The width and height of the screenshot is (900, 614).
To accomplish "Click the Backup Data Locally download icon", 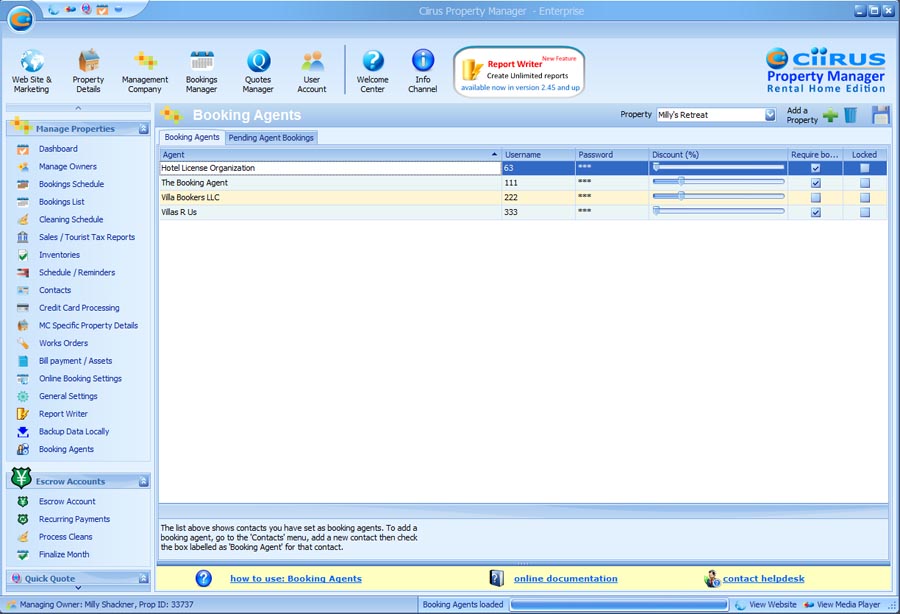I will coord(23,432).
